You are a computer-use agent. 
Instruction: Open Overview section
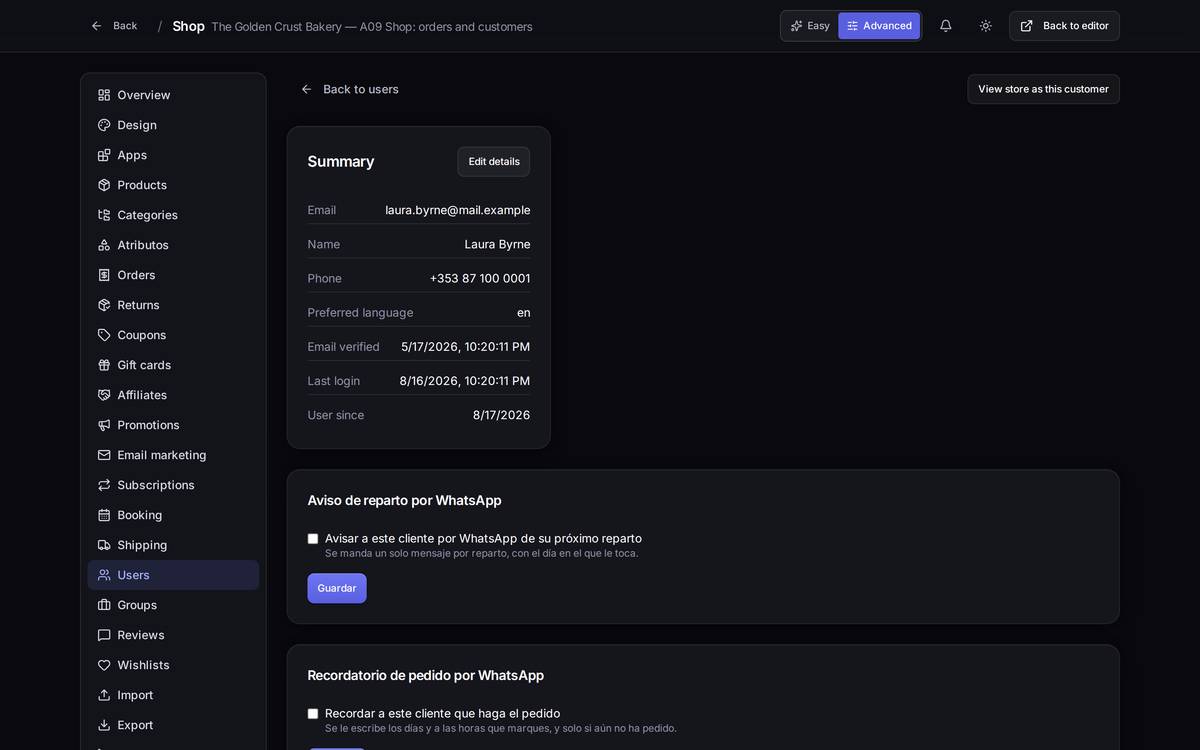click(x=173, y=95)
